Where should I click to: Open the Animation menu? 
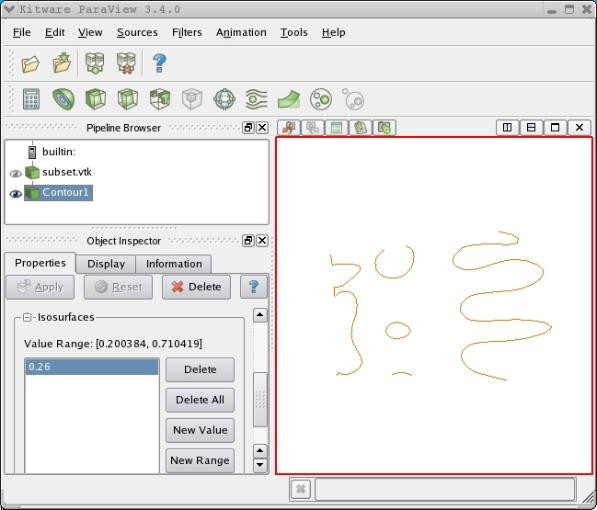241,32
